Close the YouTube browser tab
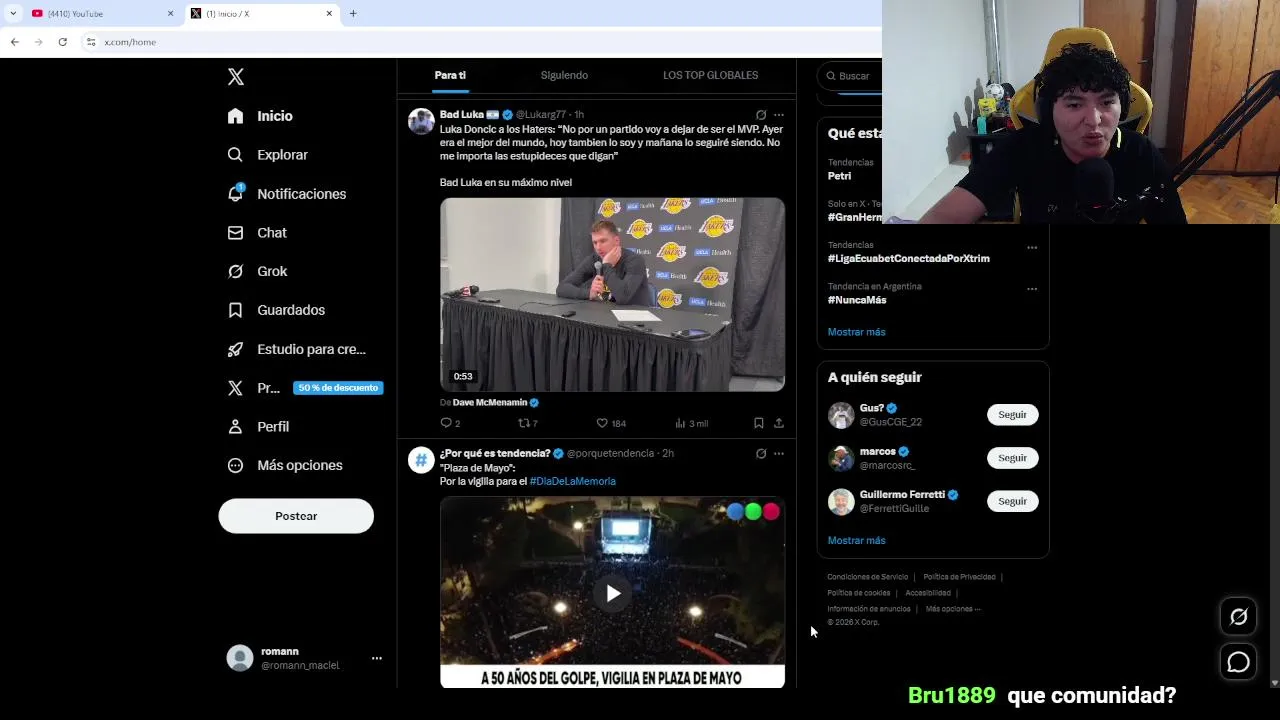Screen dimensions: 1280x720 170,14
